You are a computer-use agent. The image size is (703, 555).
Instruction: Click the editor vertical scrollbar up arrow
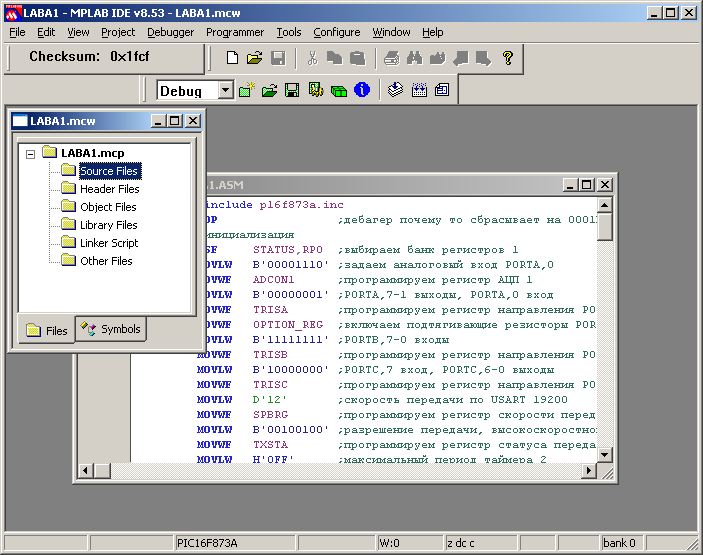(604, 205)
